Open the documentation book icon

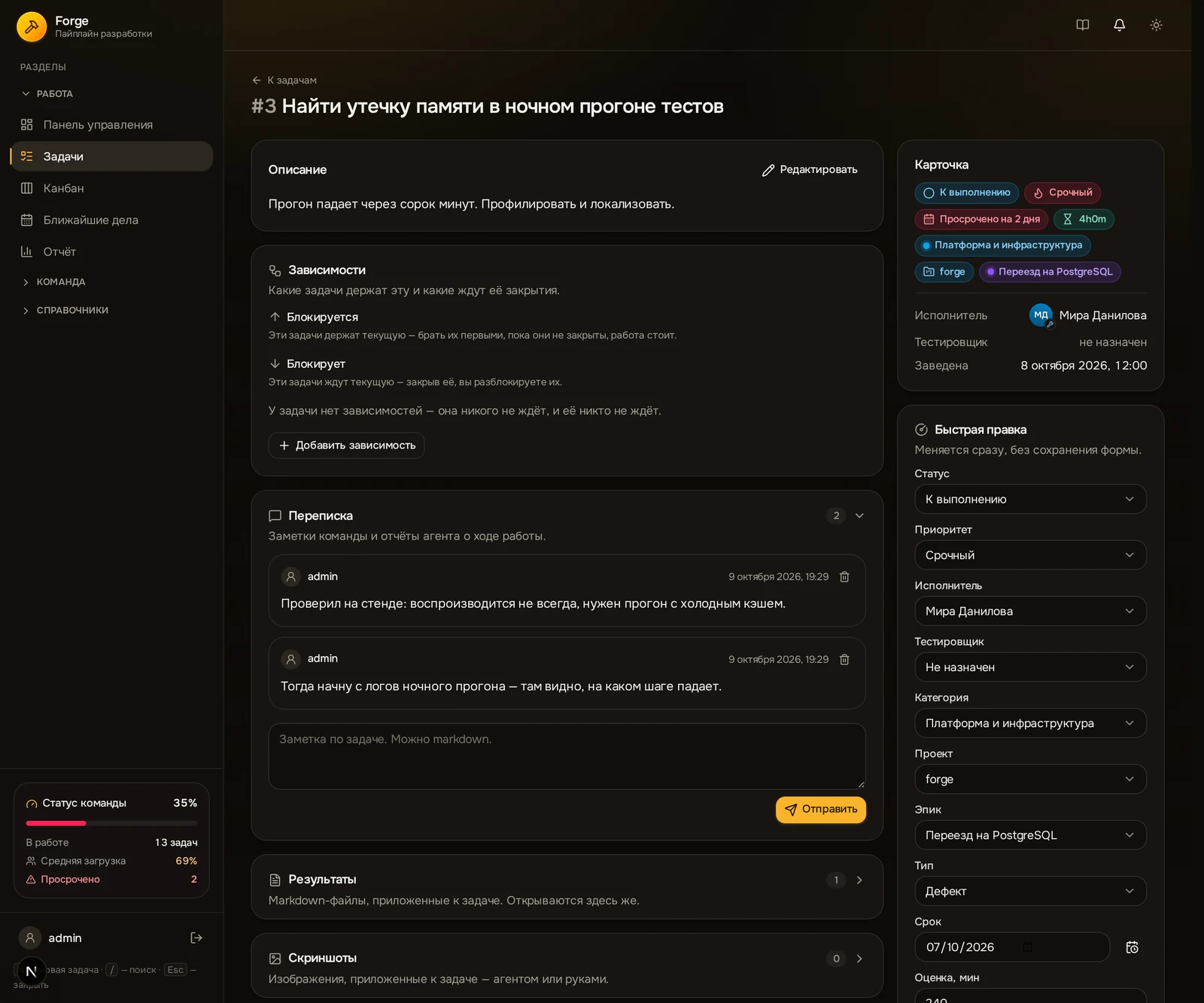pyautogui.click(x=1083, y=25)
